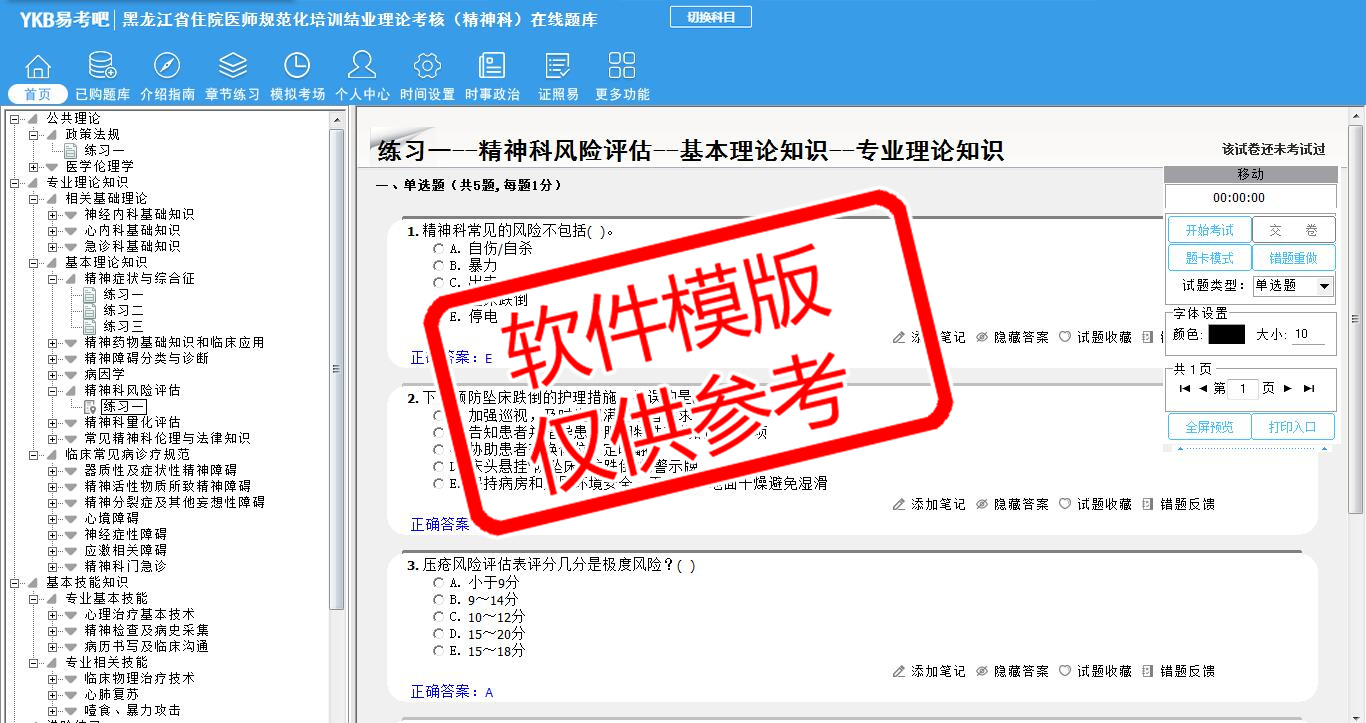Select option E 15～18分 in question 3
Image resolution: width=1366 pixels, height=723 pixels.
point(438,651)
